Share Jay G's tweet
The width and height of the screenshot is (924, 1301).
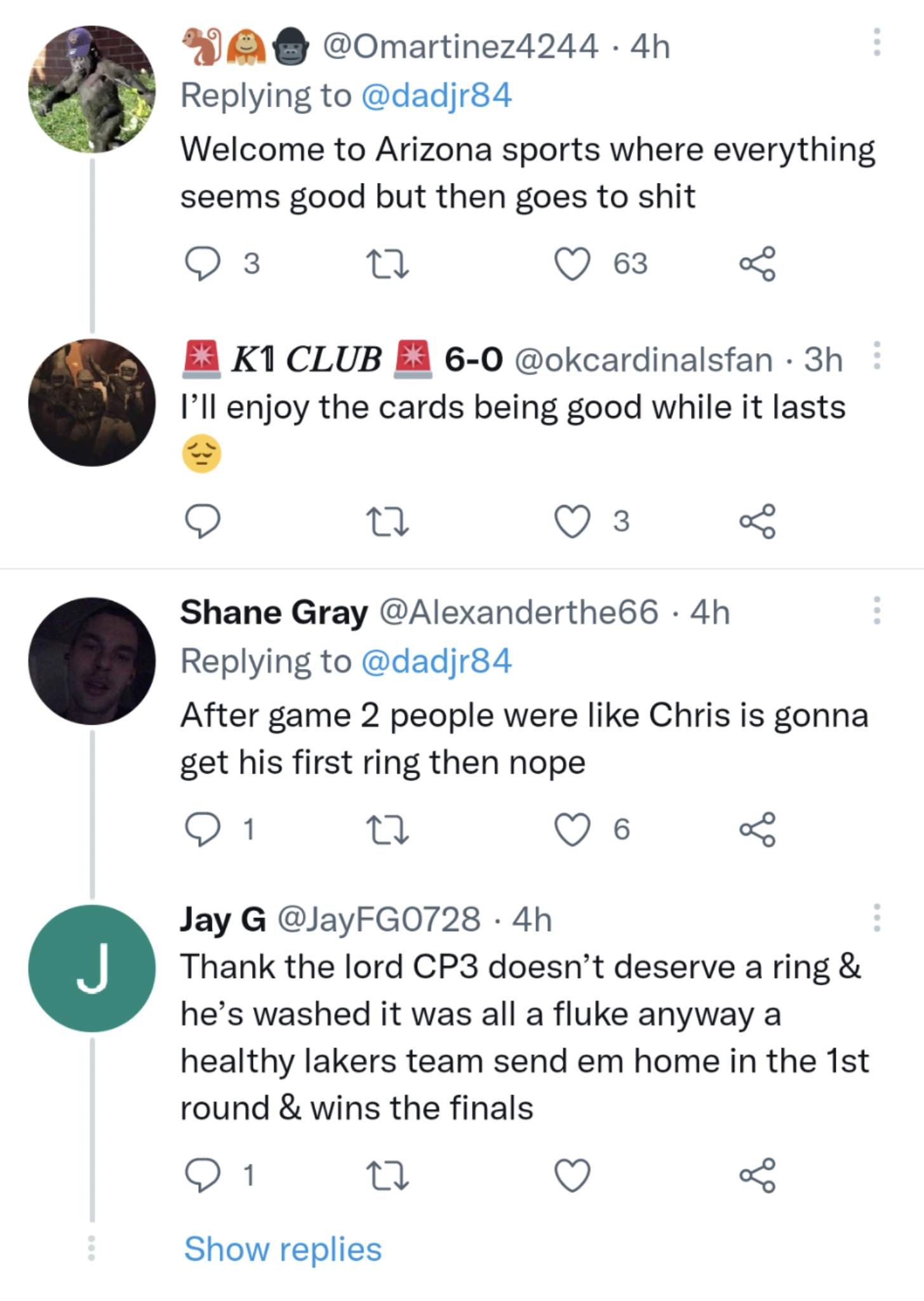[757, 1175]
